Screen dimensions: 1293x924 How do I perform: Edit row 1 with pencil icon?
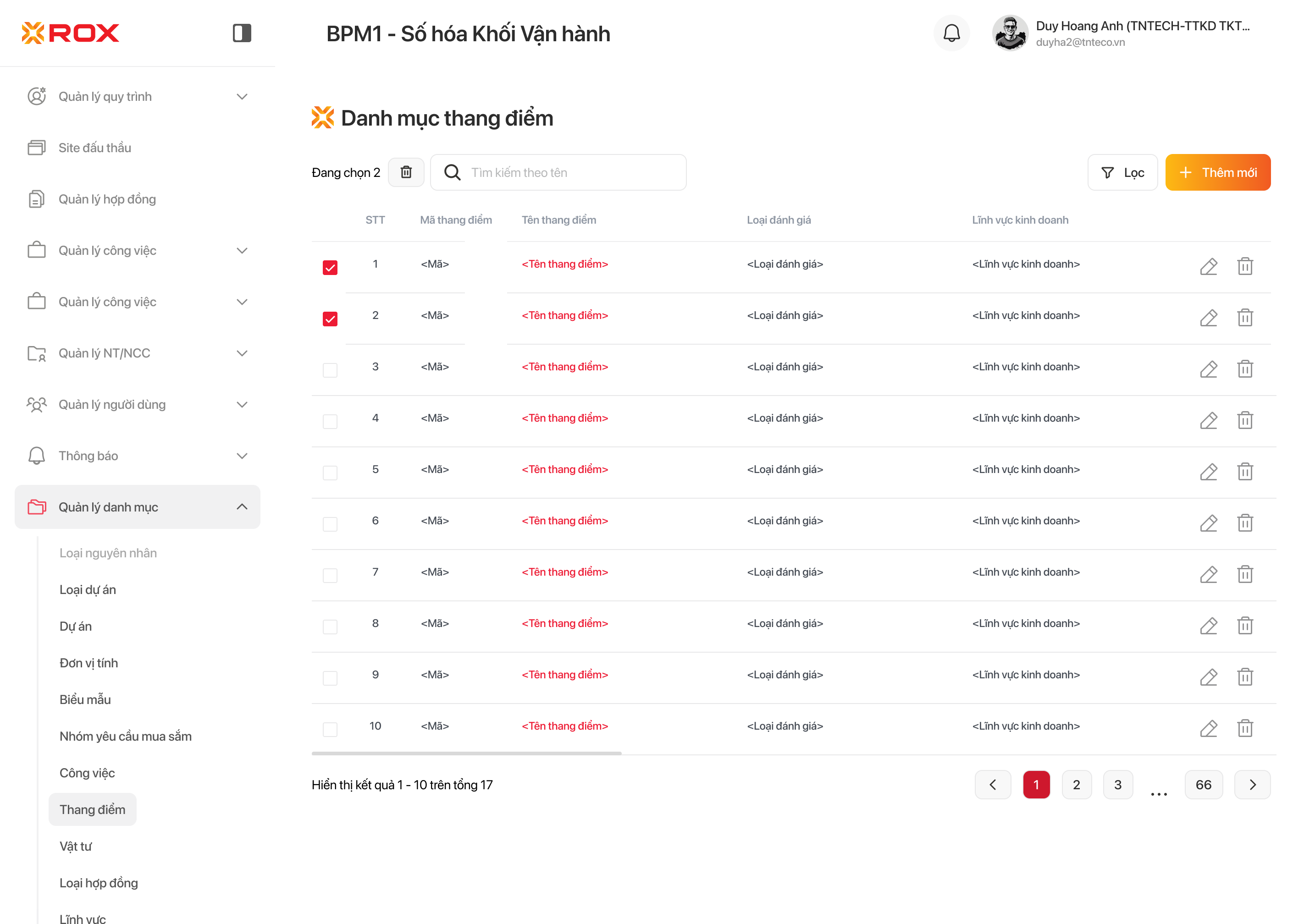tap(1208, 266)
